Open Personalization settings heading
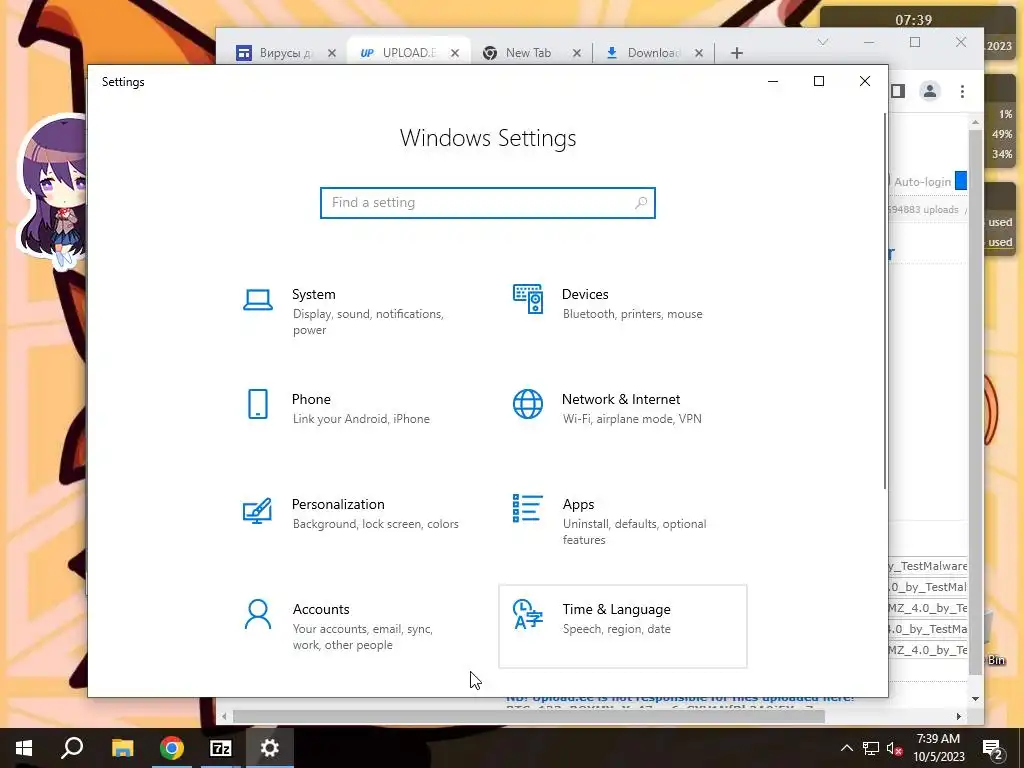The width and height of the screenshot is (1024, 768). point(338,504)
